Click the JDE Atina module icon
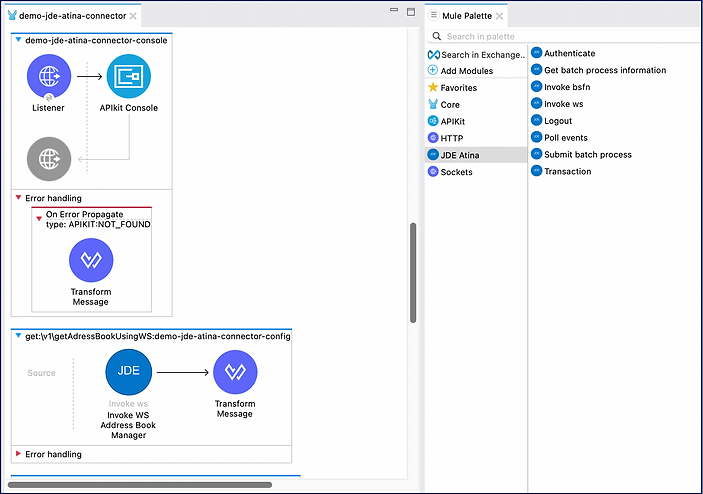 point(433,155)
